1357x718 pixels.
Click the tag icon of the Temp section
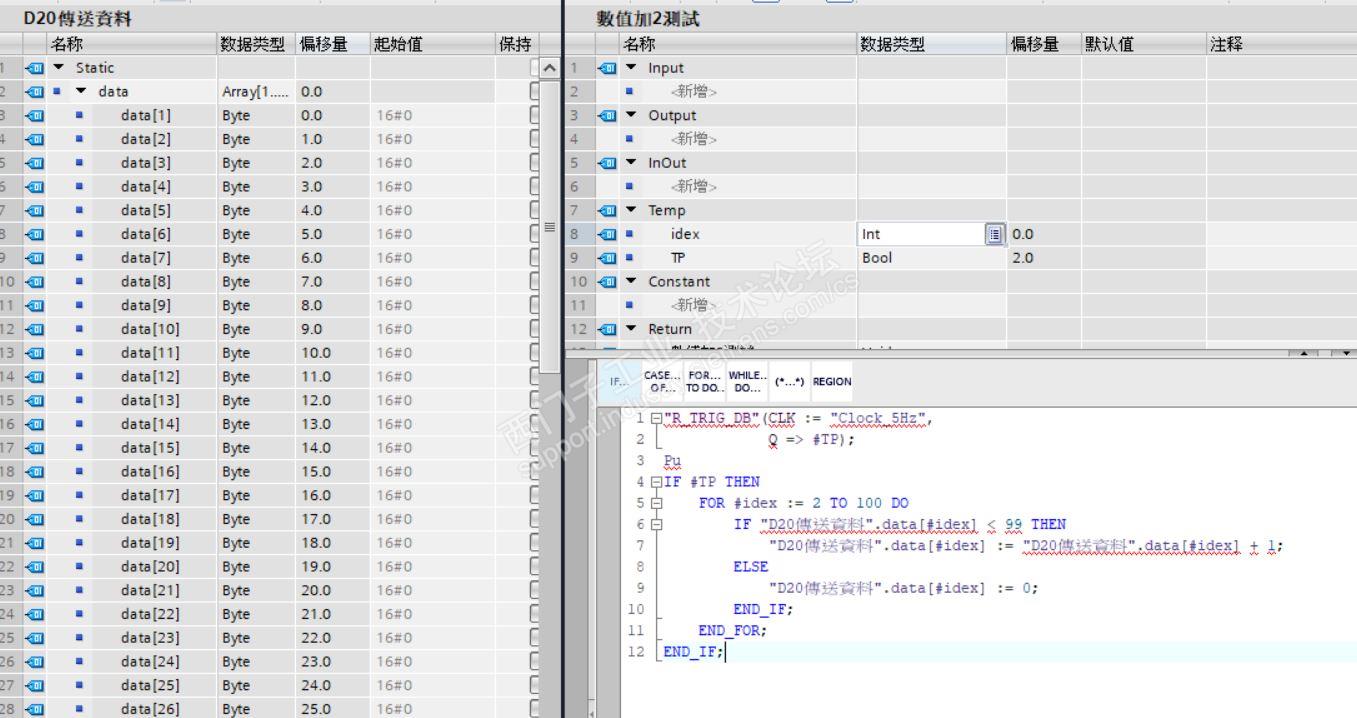point(607,210)
